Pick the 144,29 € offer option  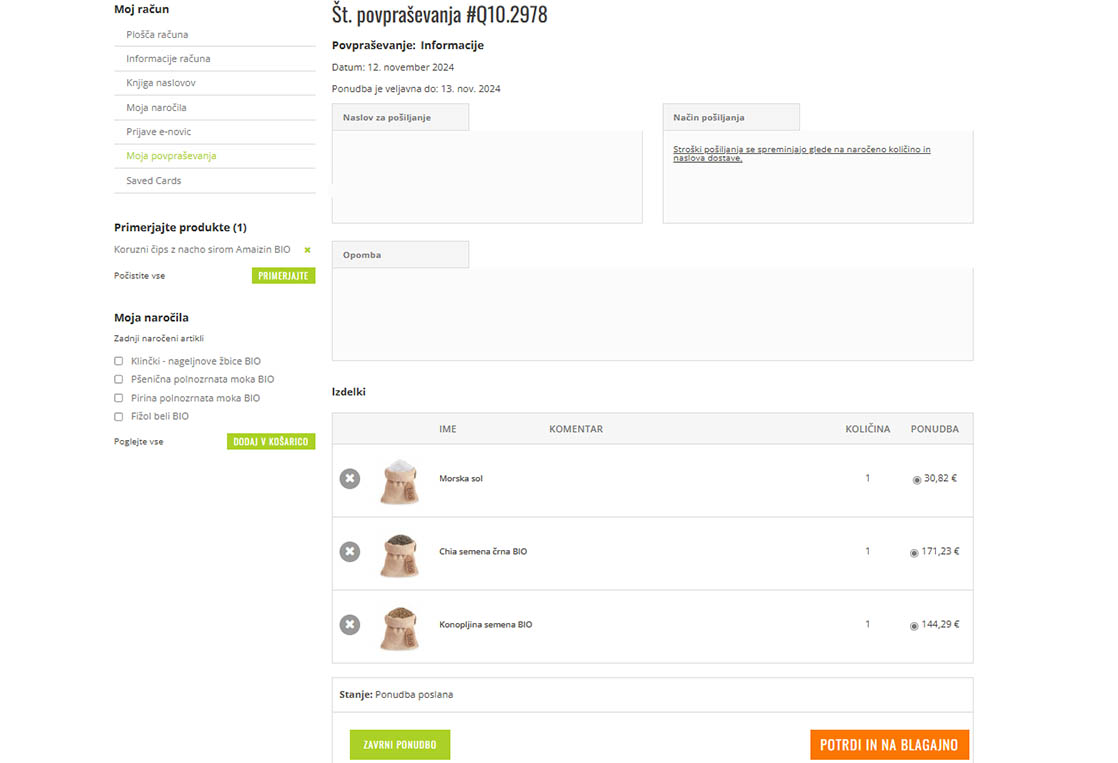pos(914,626)
